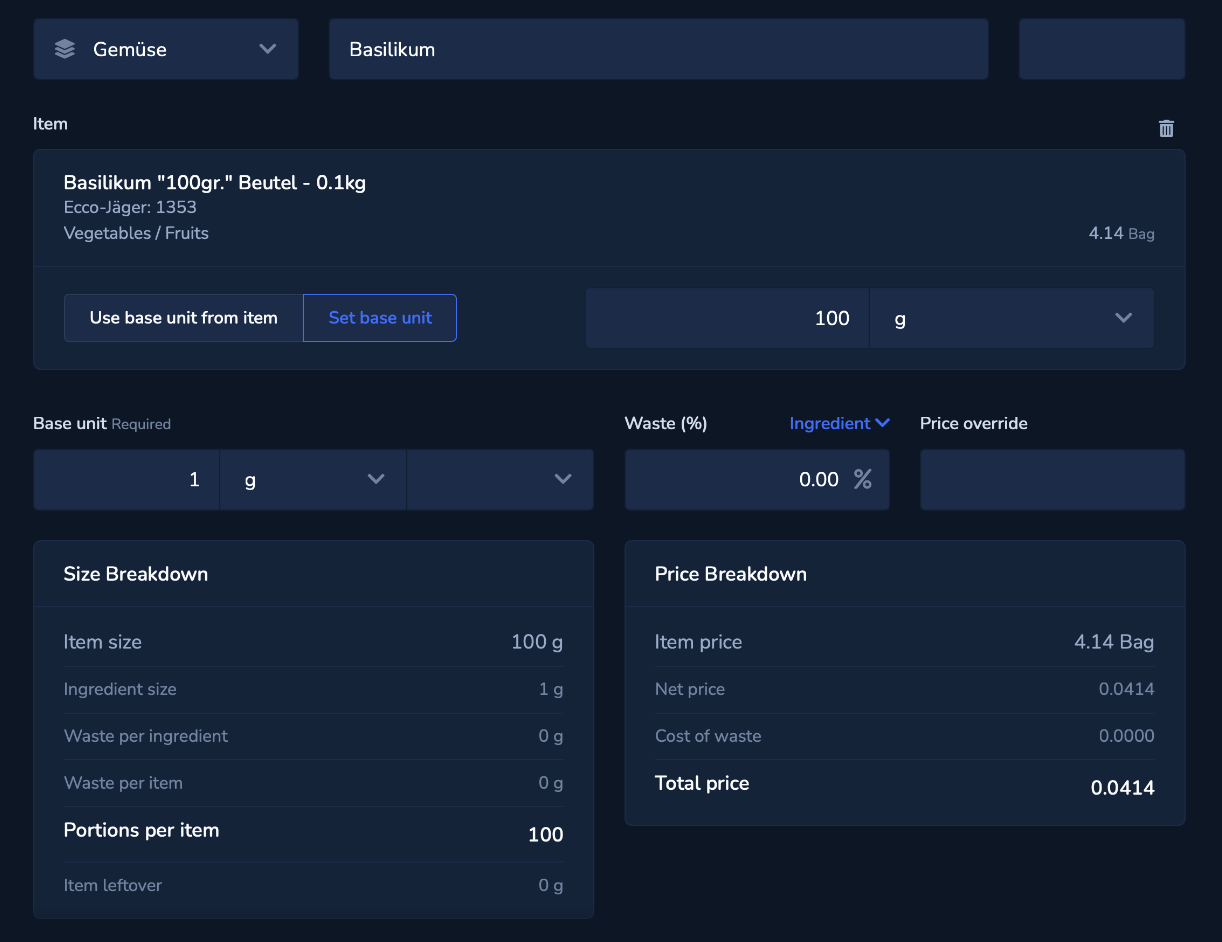
Task: Click the Waste percentage field showing 0.00
Action: coord(757,479)
